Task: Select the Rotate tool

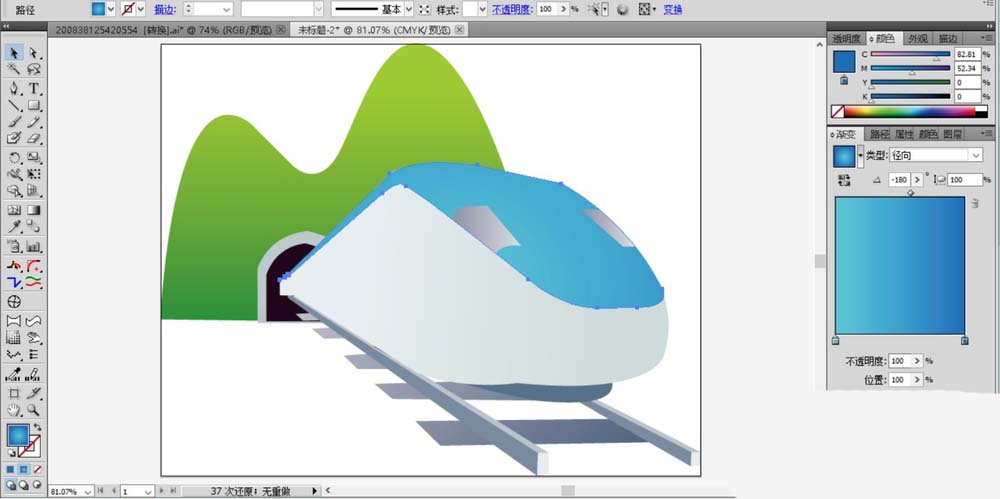Action: pyautogui.click(x=14, y=157)
